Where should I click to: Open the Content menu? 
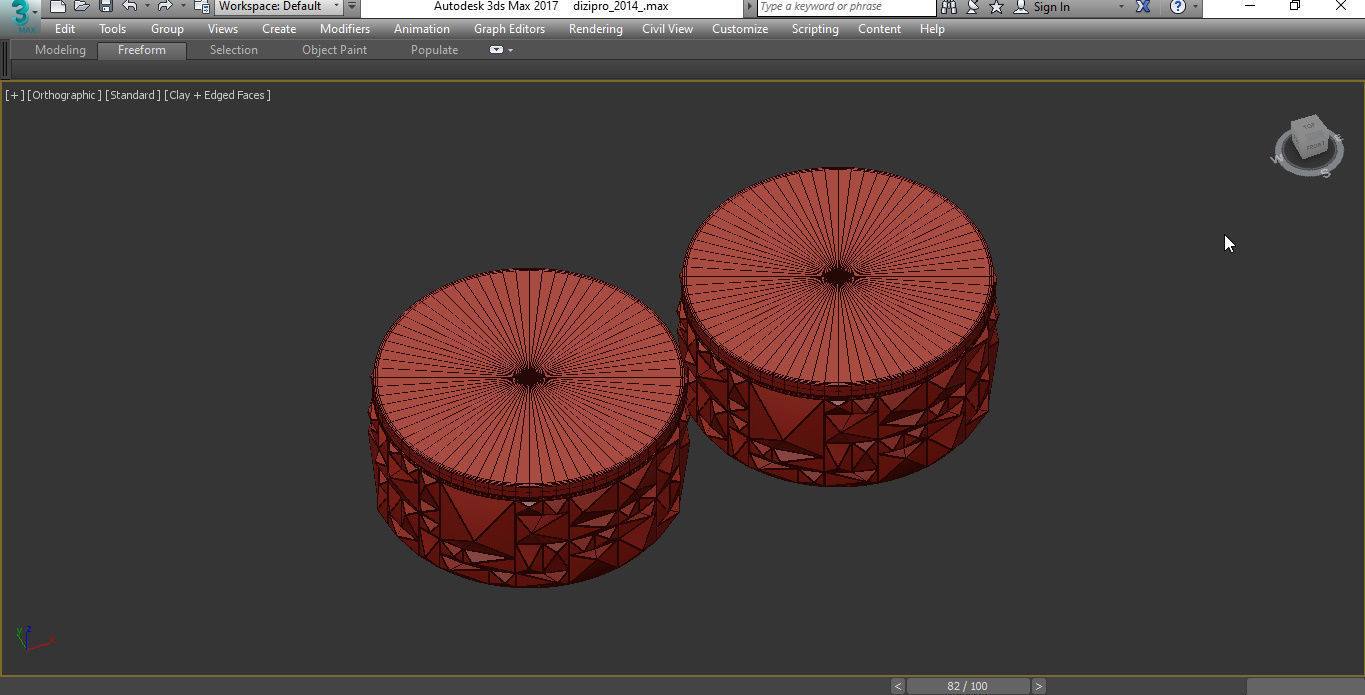pos(879,29)
